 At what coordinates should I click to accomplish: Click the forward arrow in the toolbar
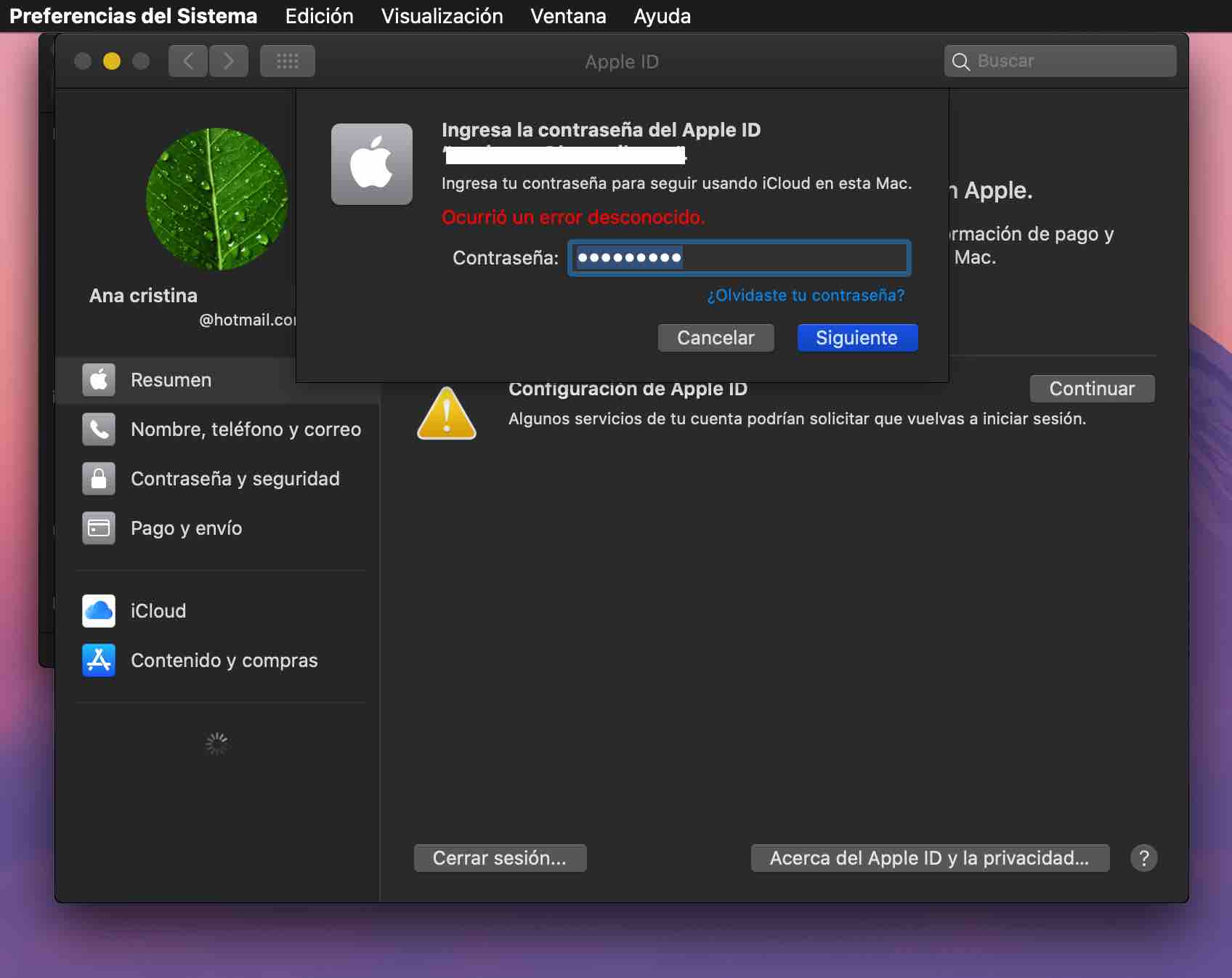tap(229, 61)
